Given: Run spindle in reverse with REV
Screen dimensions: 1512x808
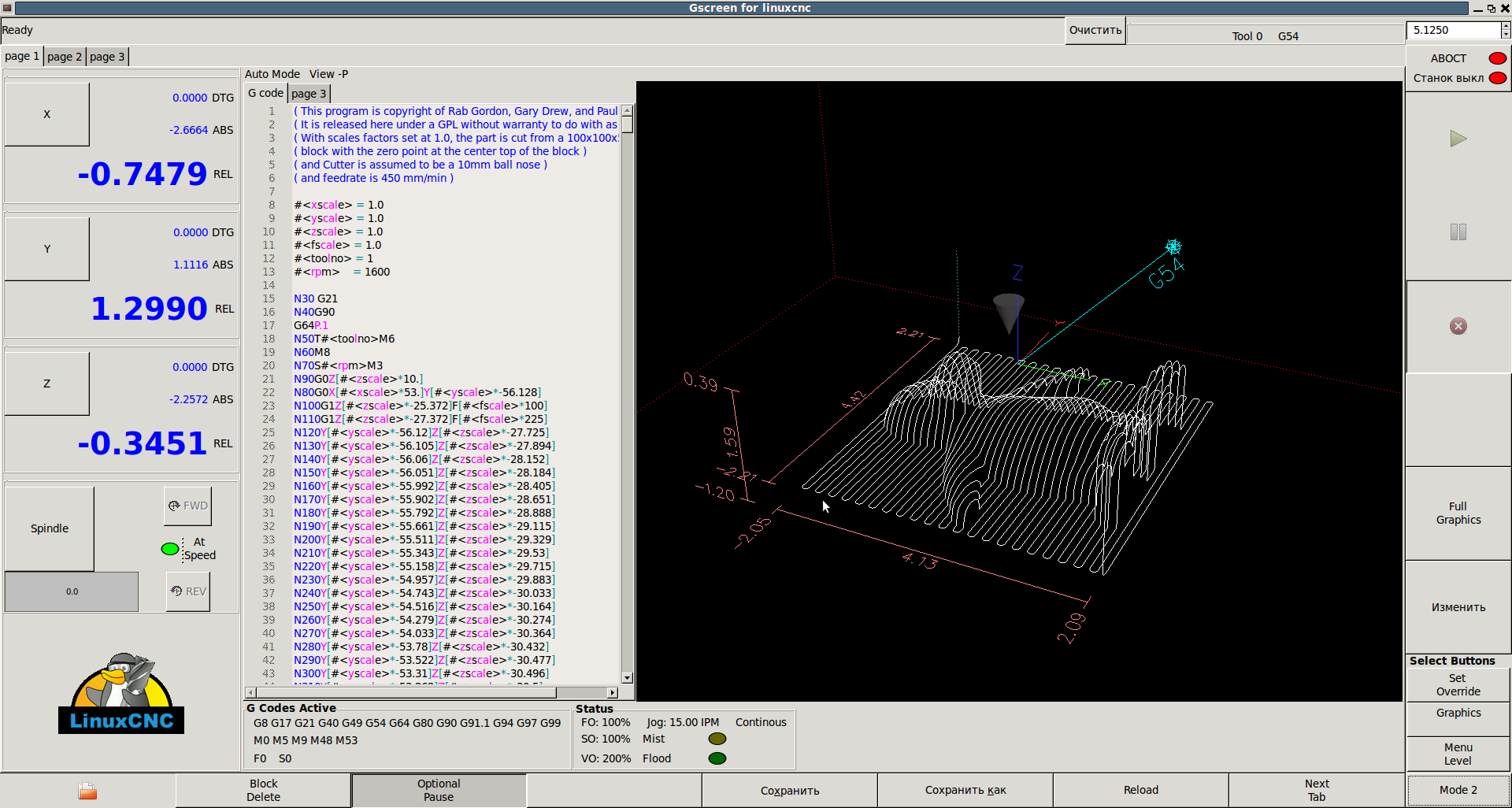Looking at the screenshot, I should [x=188, y=591].
